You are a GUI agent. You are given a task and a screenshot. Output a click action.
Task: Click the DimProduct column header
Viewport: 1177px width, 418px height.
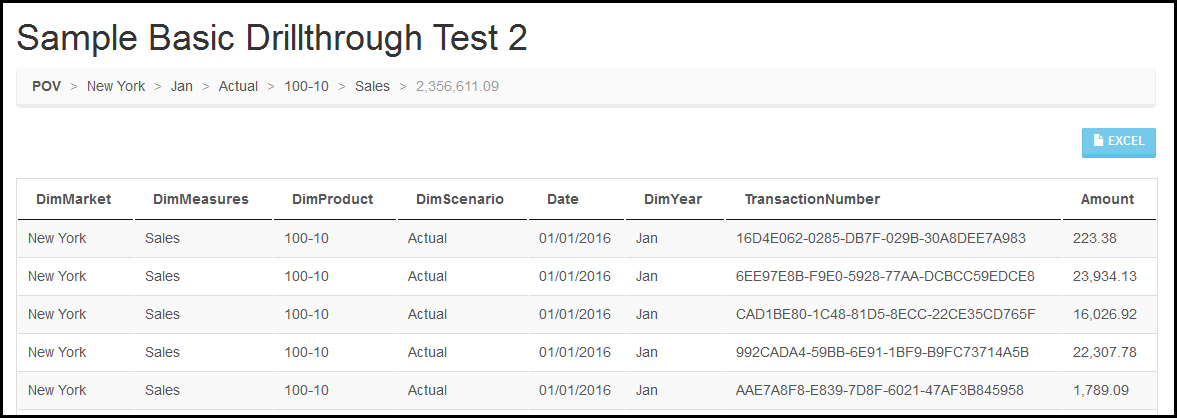(333, 199)
